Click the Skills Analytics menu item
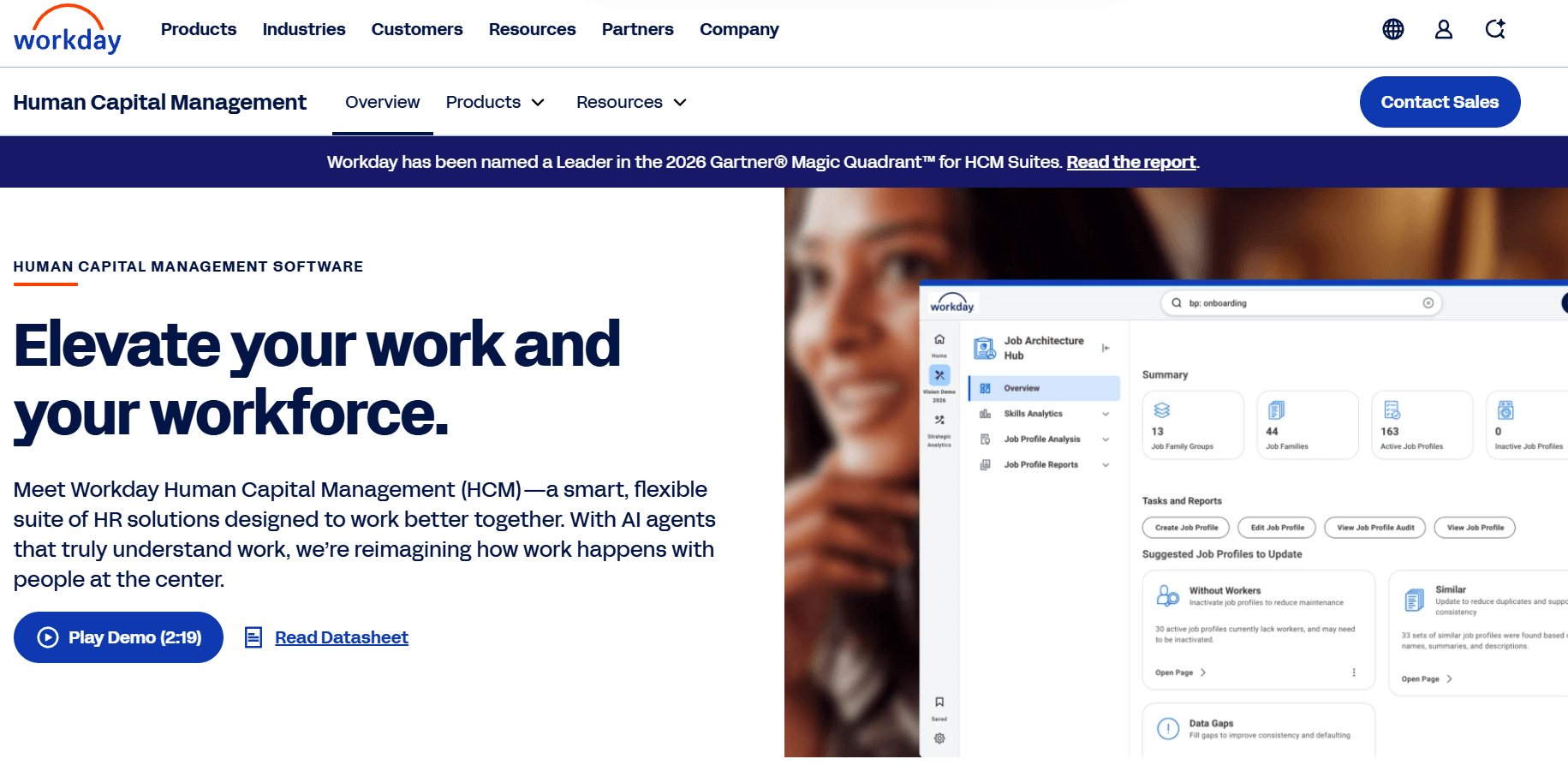 (x=1045, y=414)
